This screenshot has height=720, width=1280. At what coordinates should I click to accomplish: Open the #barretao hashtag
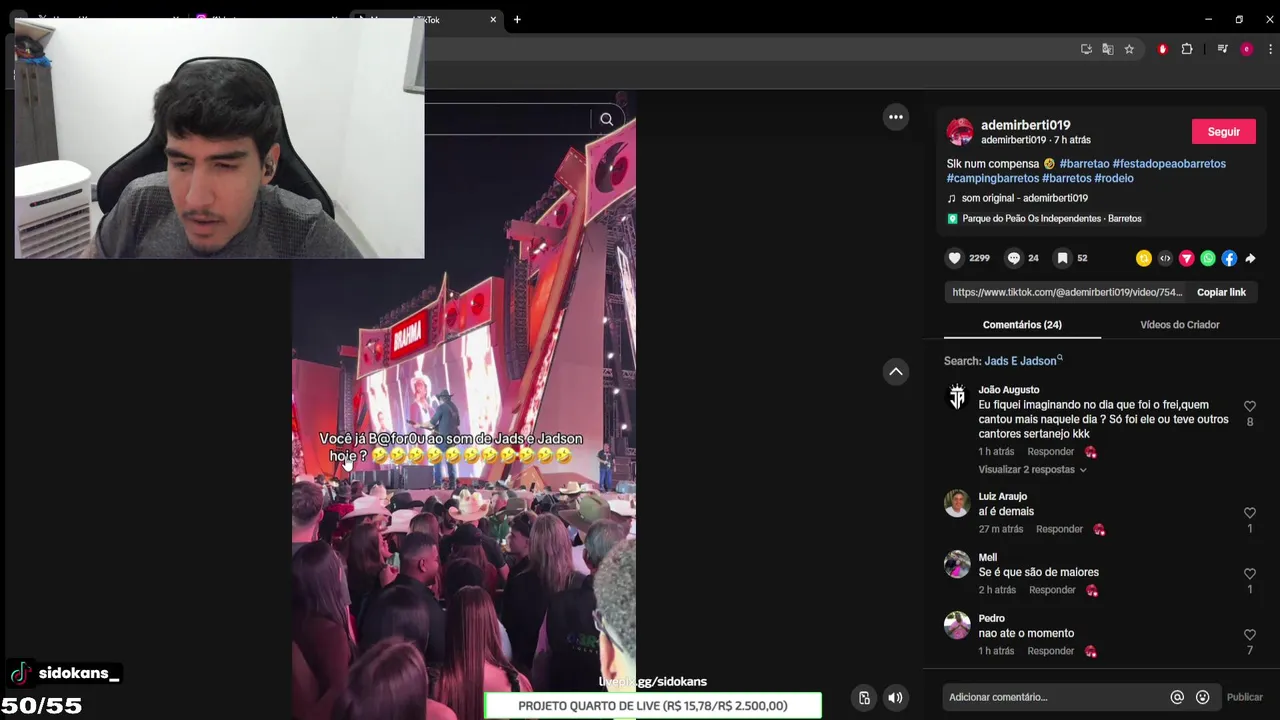(1084, 164)
